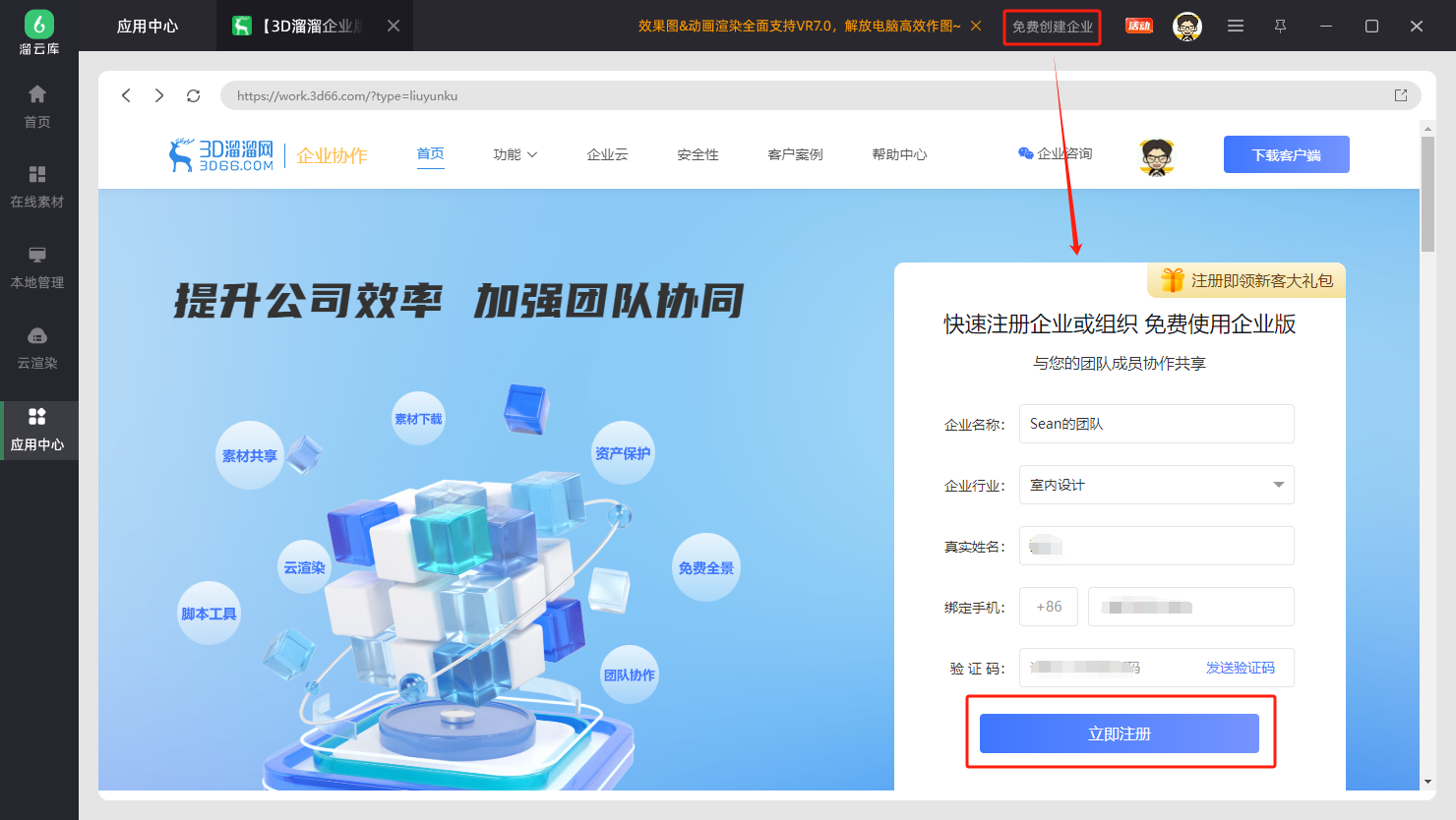Expand the 功能 navigation dropdown
This screenshot has width=1456, height=820.
pyautogui.click(x=516, y=154)
